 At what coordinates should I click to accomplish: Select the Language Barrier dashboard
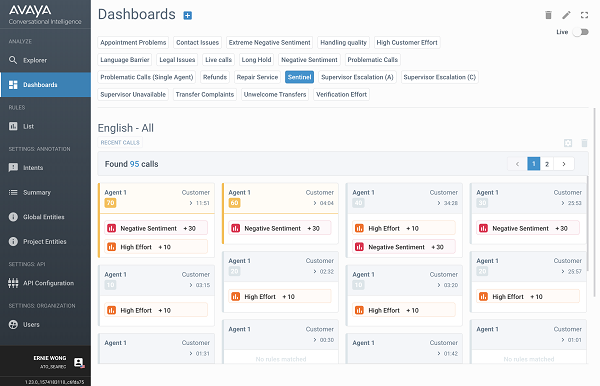click(125, 60)
